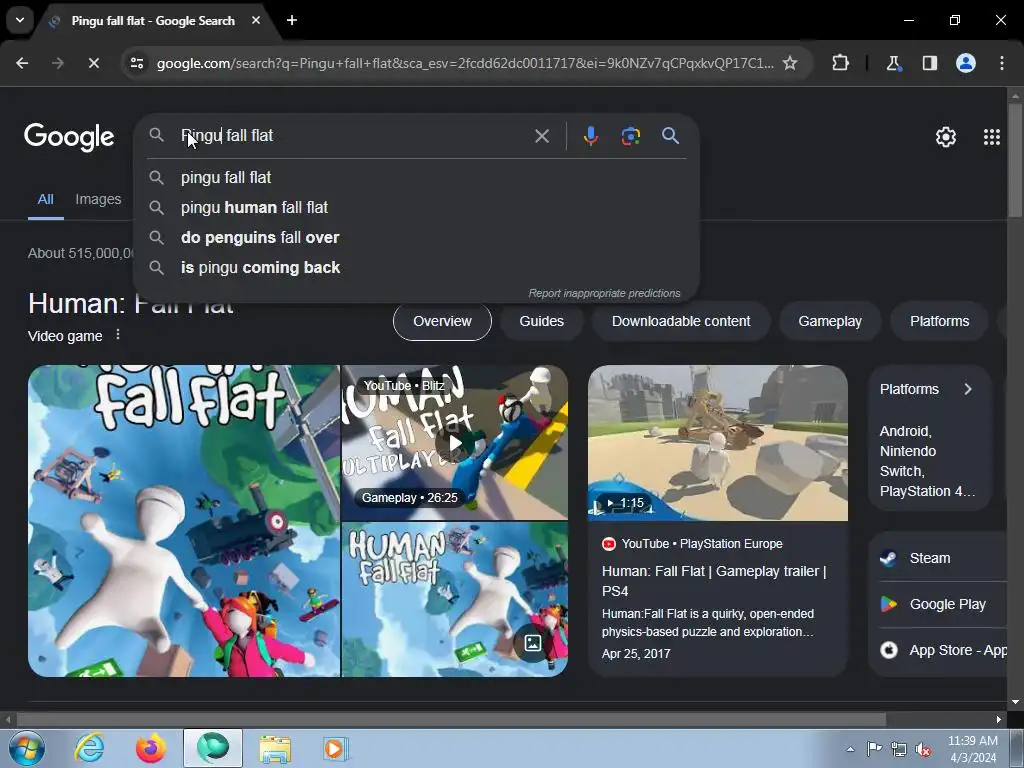Expand the Platforms card chevron

coord(968,389)
